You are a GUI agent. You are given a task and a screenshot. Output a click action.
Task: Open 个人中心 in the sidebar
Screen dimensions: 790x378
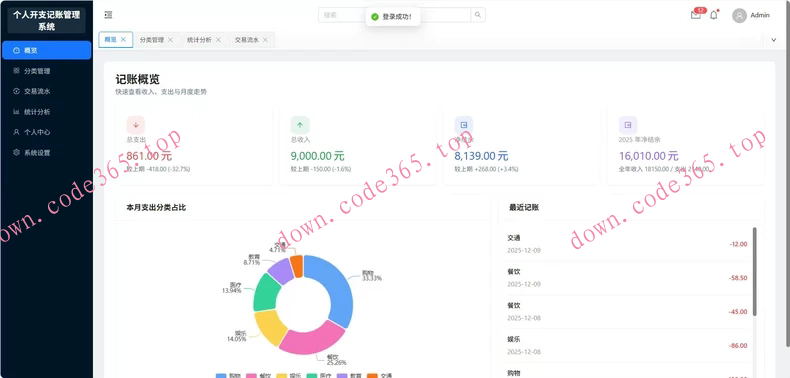coord(46,132)
